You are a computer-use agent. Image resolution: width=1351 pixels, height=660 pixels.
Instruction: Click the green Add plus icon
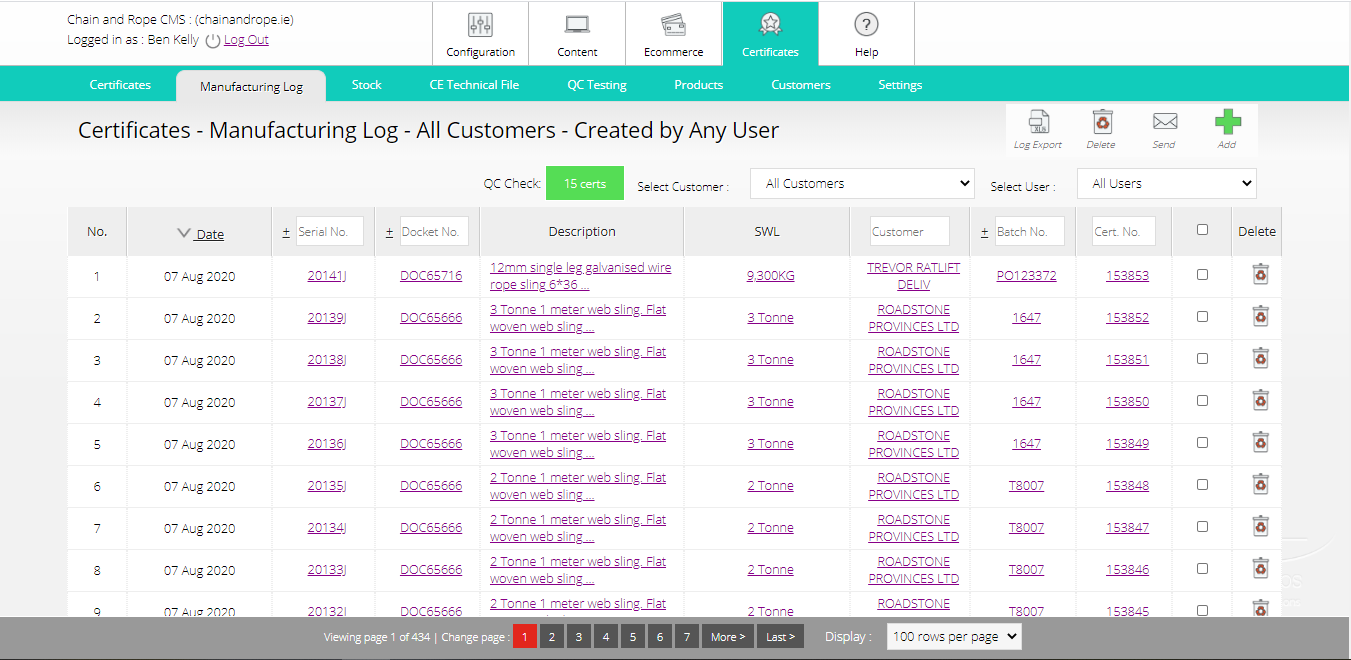1227,122
